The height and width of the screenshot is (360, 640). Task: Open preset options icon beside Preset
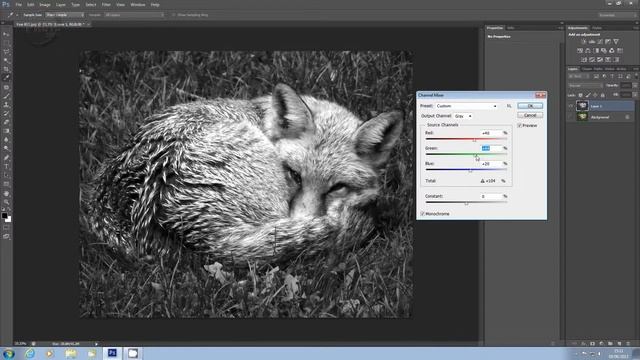(509, 106)
